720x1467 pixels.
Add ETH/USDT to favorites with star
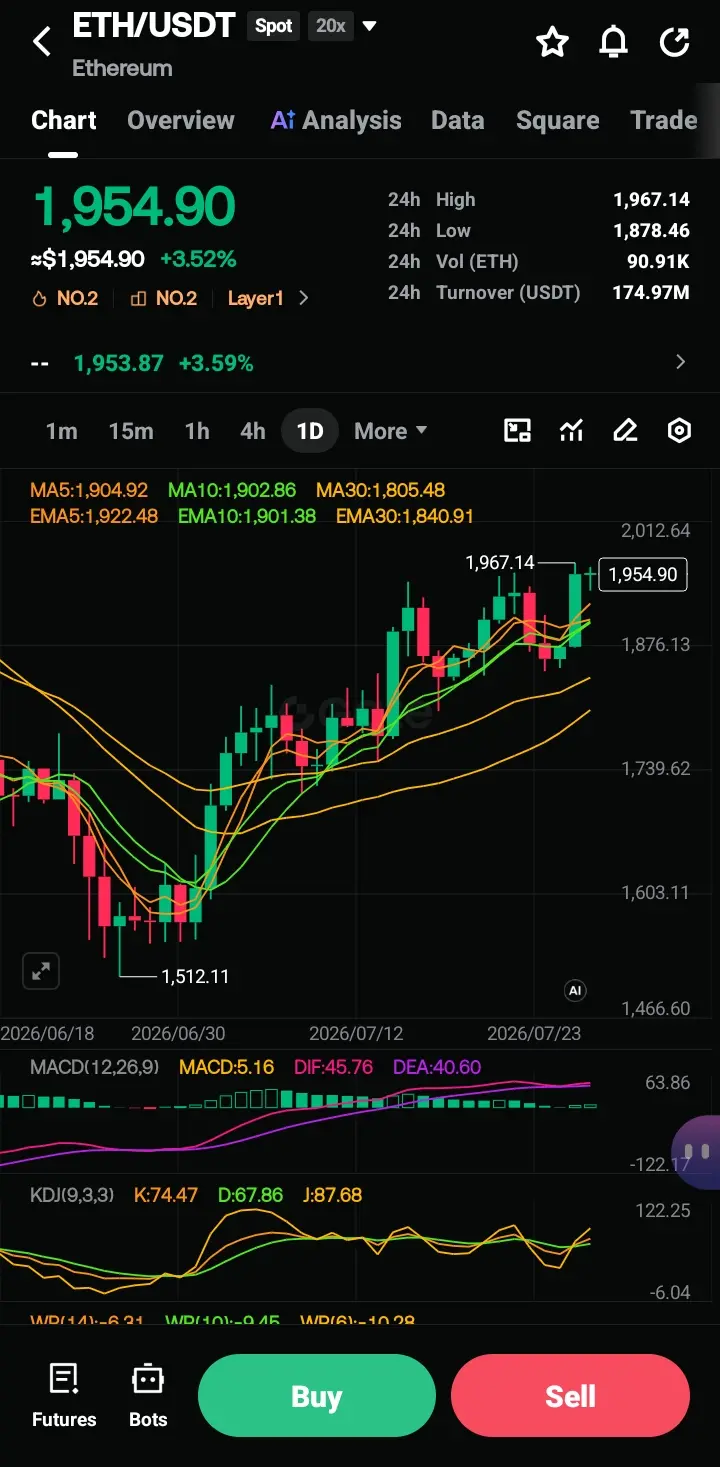point(552,42)
